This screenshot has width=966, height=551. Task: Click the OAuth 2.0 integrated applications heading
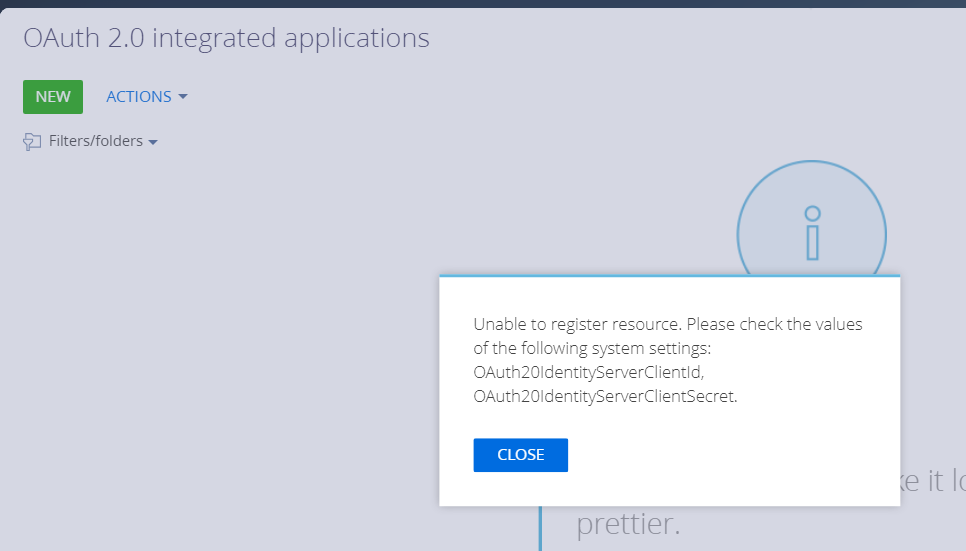(226, 38)
